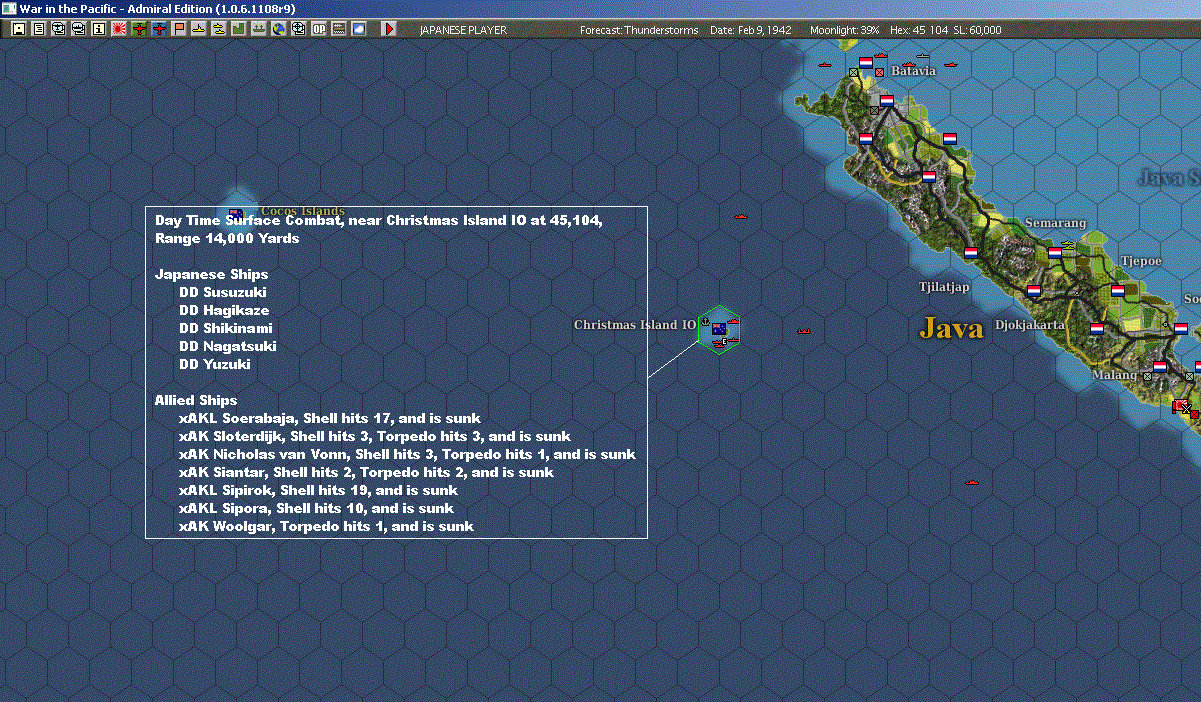Click the xAK Sloterdijk sunk line
The width and height of the screenshot is (1201, 702).
375,436
